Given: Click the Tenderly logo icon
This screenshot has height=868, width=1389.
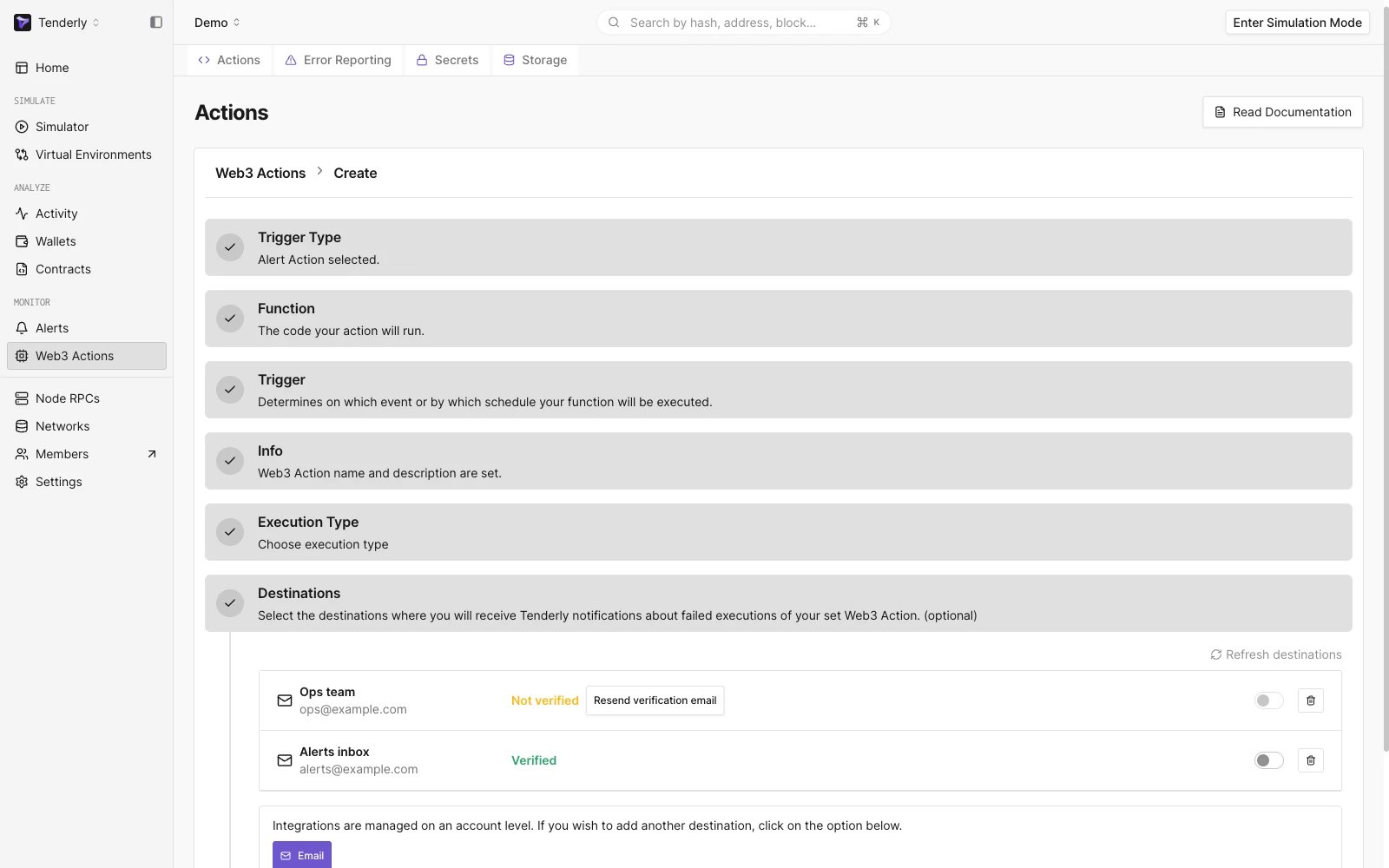Looking at the screenshot, I should tap(23, 23).
